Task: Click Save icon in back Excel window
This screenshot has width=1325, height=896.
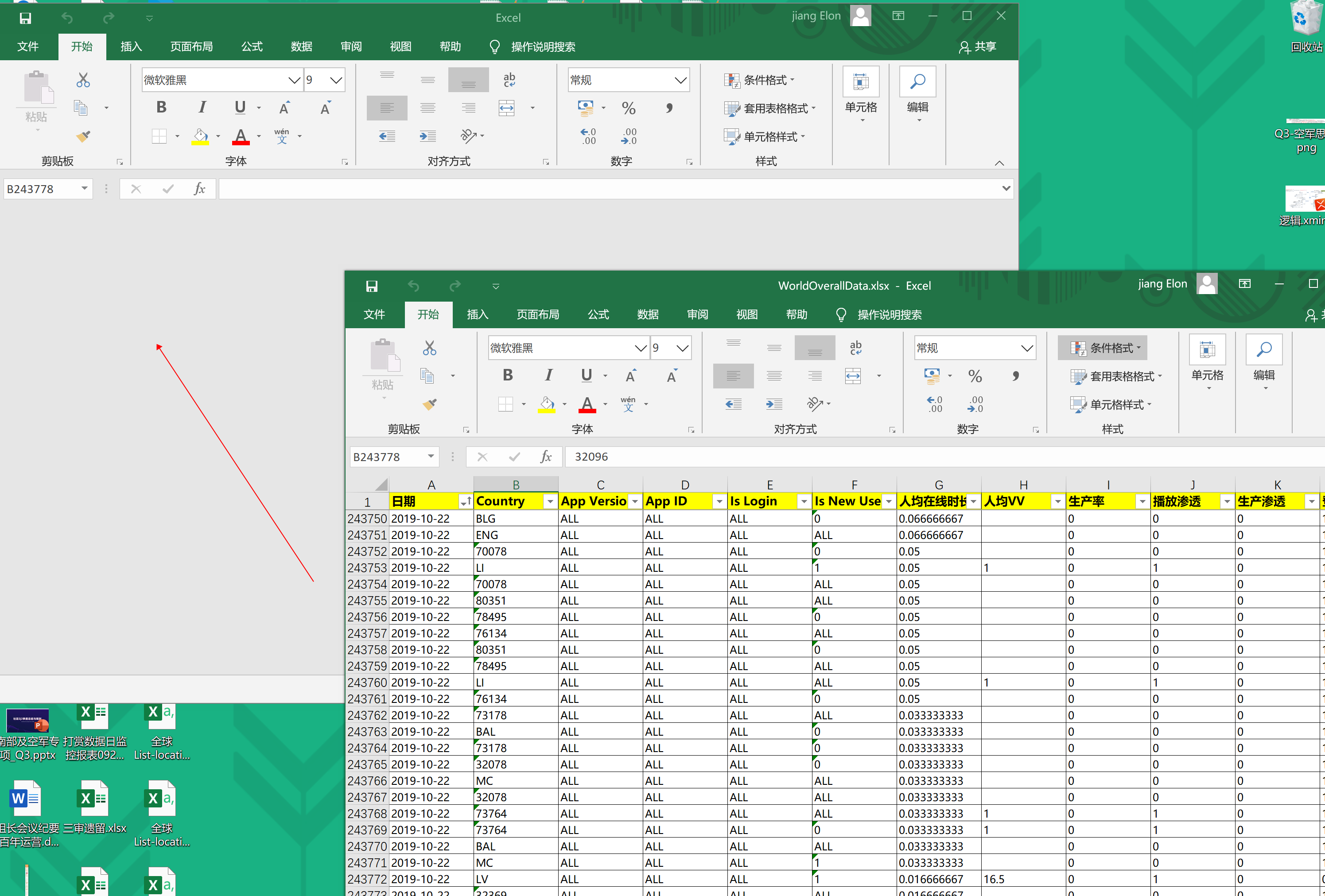Action: point(25,18)
